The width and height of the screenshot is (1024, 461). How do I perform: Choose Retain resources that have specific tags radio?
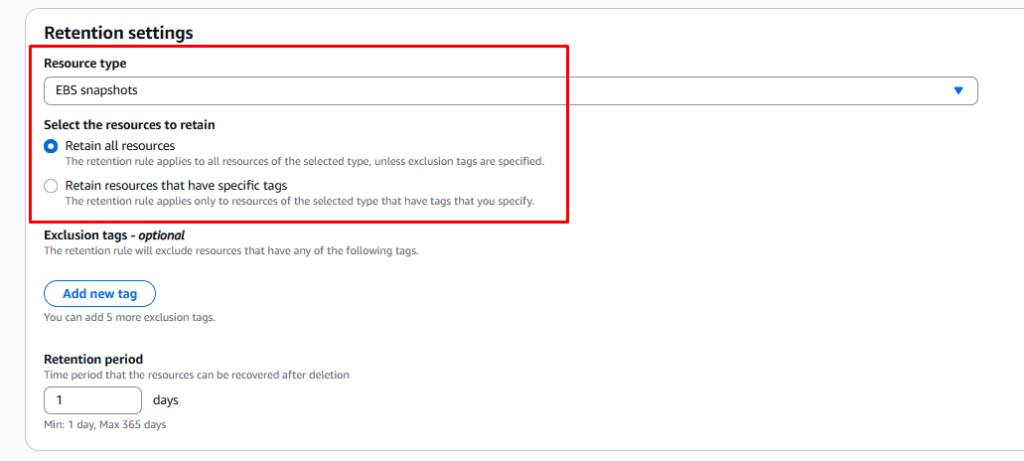(x=51, y=186)
